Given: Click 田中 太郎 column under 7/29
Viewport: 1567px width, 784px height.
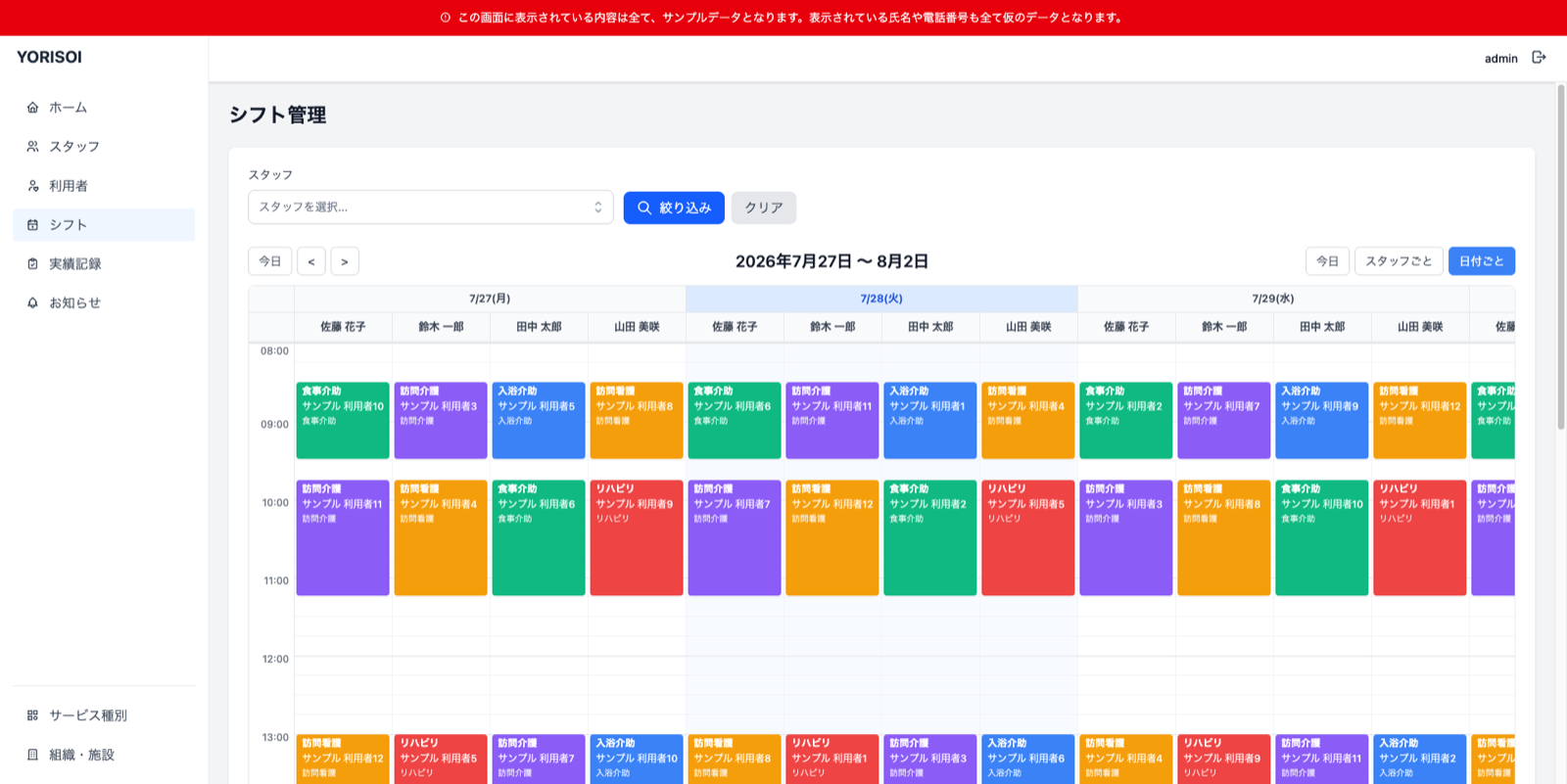Looking at the screenshot, I should click(1322, 327).
